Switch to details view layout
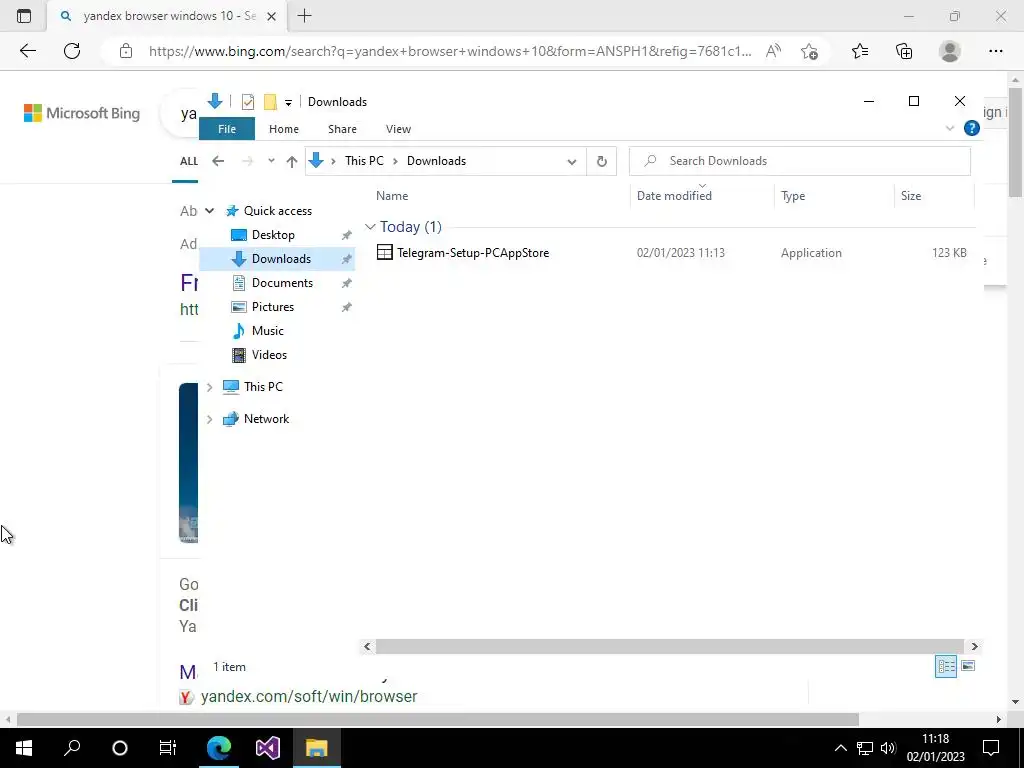The height and width of the screenshot is (768, 1024). [x=946, y=666]
